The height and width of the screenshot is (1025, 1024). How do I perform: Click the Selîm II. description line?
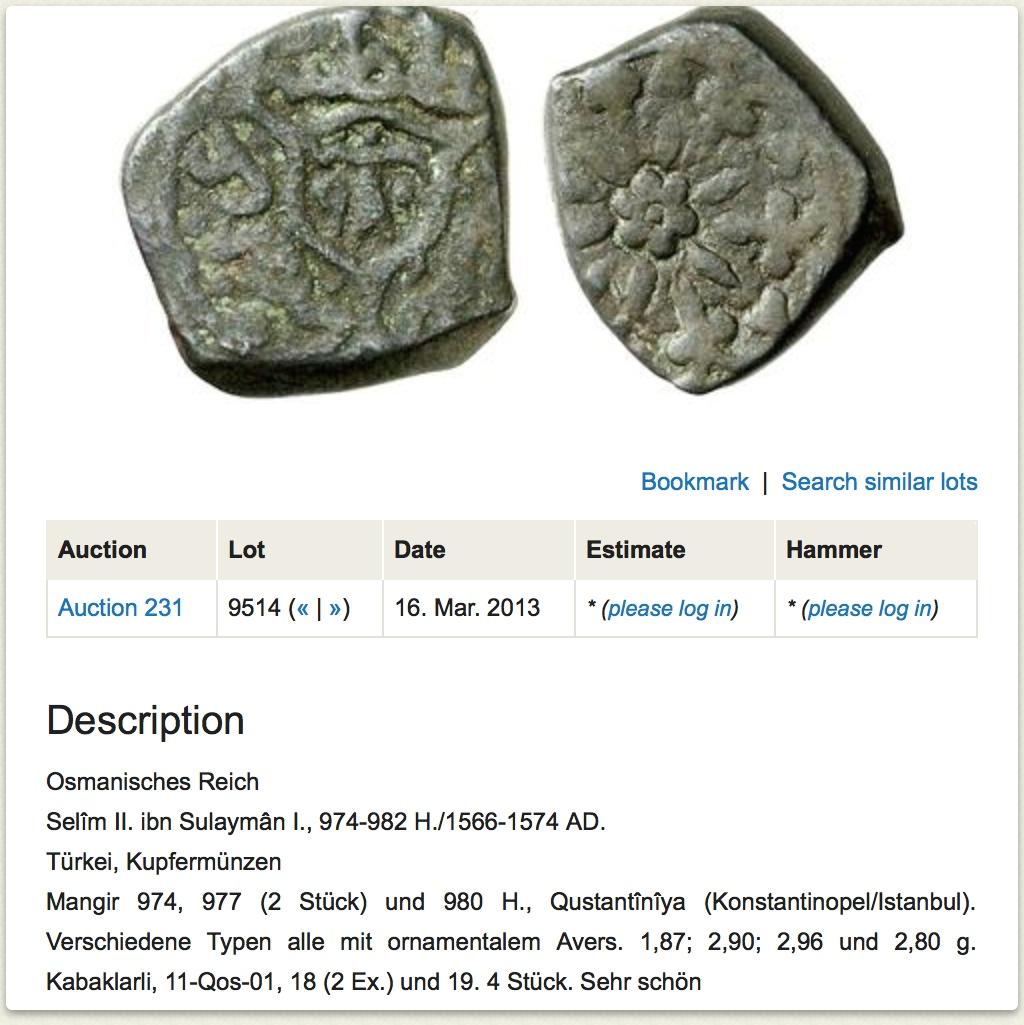coord(326,822)
